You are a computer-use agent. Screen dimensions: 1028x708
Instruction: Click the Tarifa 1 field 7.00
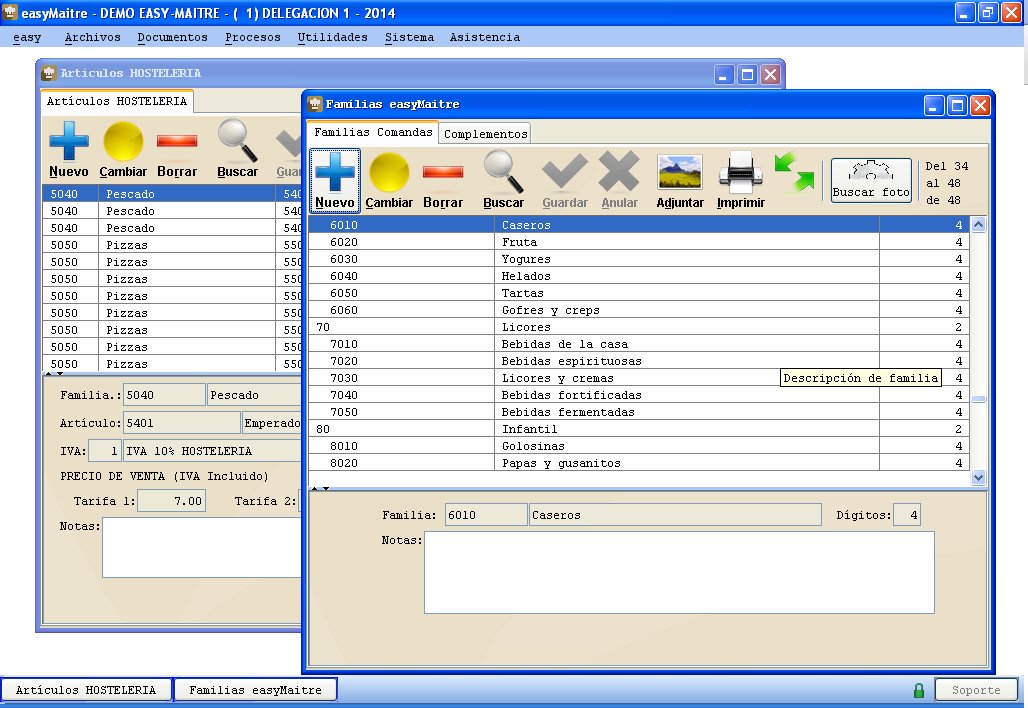(171, 501)
